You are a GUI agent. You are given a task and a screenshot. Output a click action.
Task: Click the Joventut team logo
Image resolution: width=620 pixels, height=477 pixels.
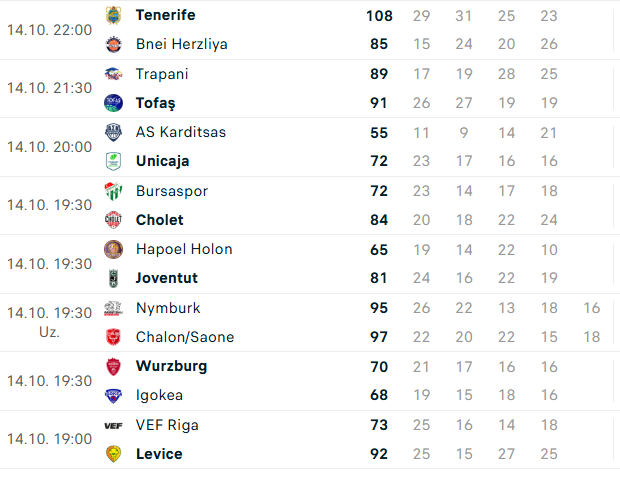pos(114,278)
